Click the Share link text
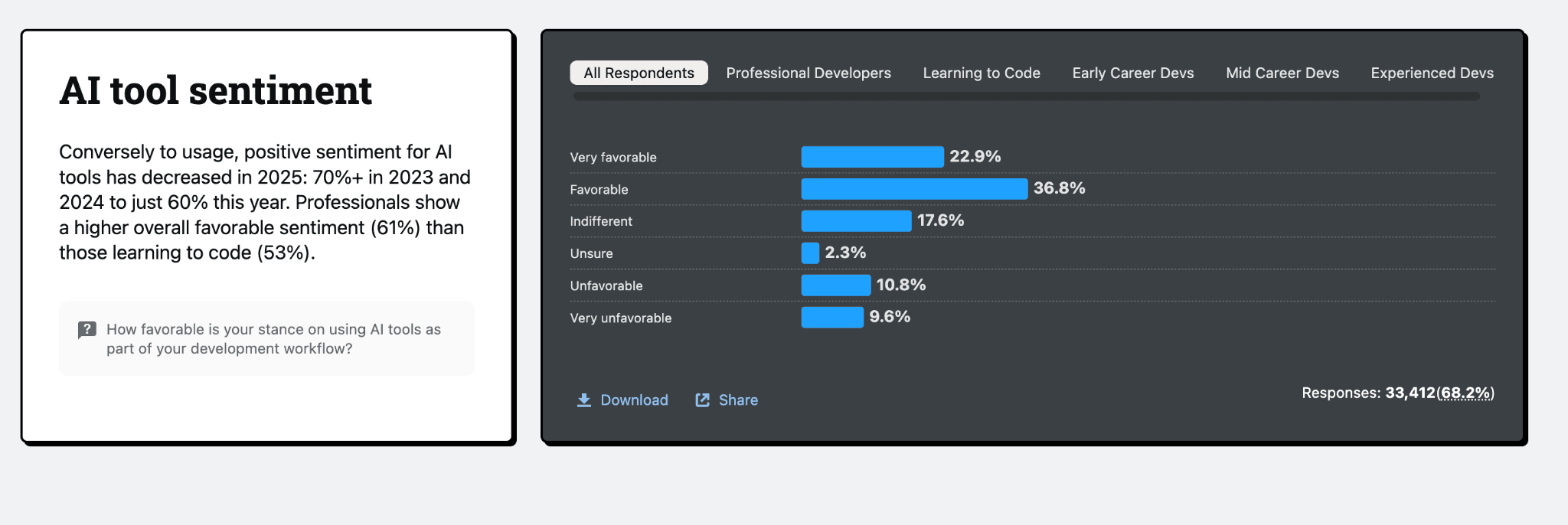Screen dimensions: 1568x525 click(x=738, y=400)
